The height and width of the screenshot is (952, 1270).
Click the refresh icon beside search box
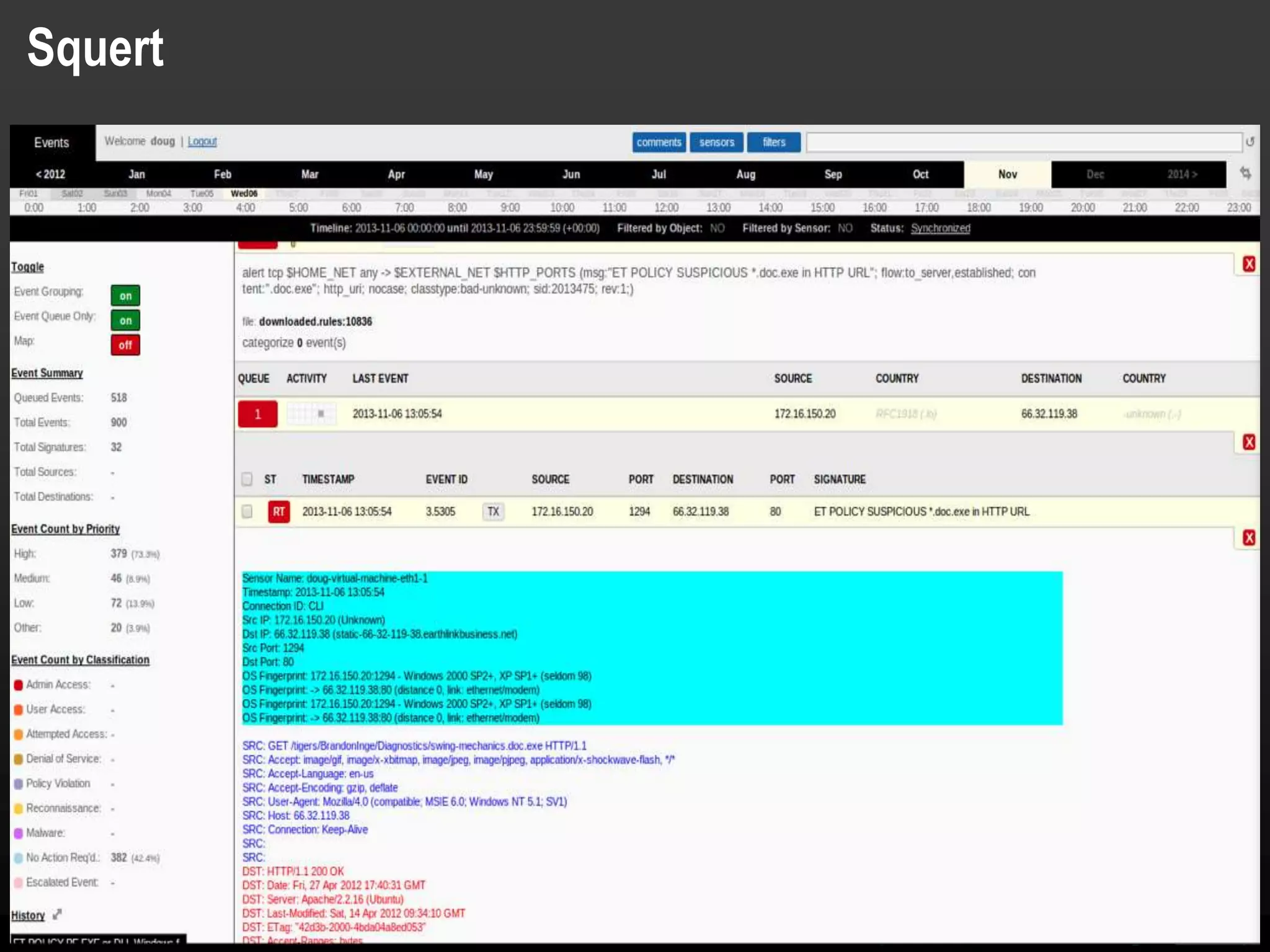click(1250, 142)
